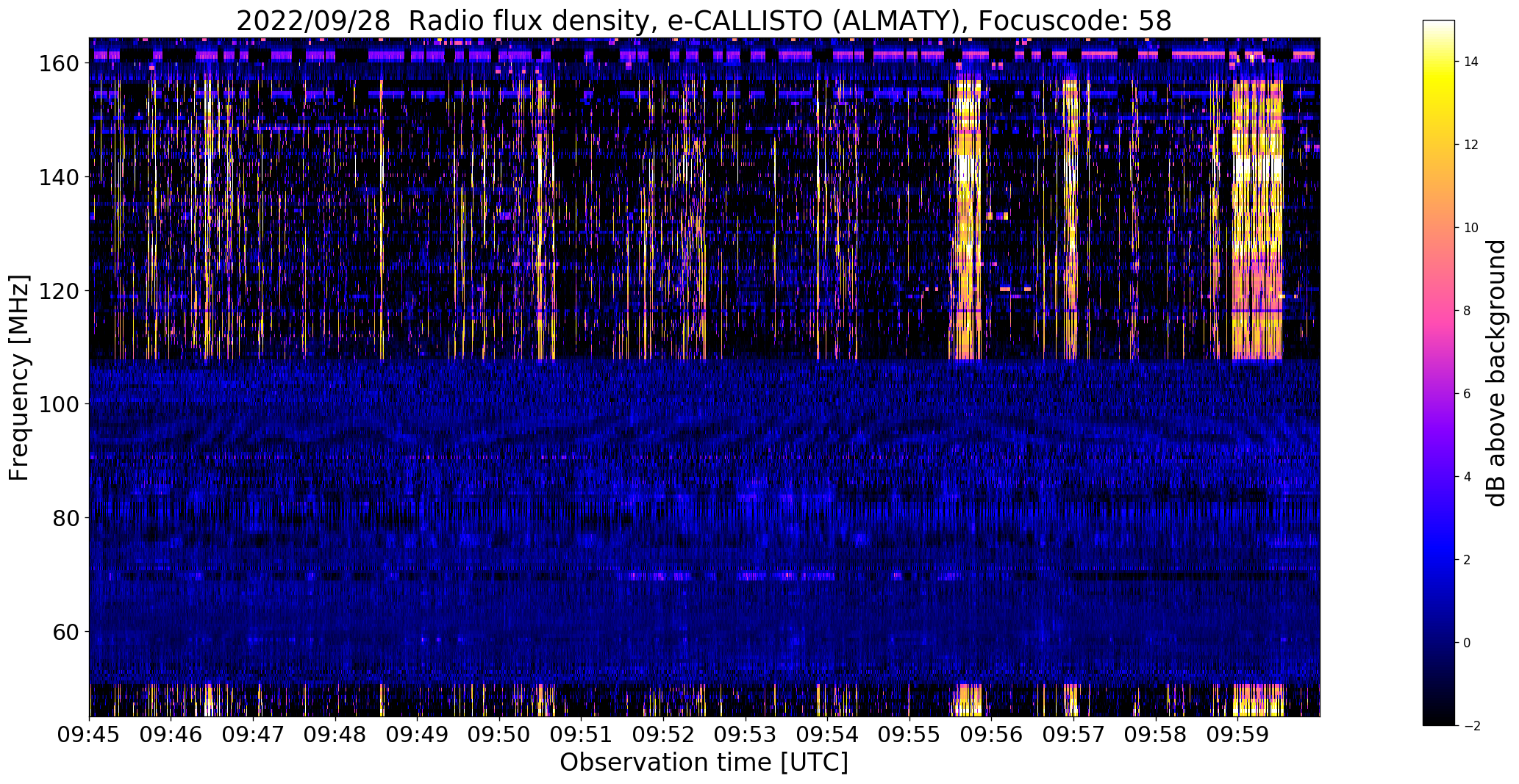
Task: Click the 09:48 time tick label
Action: (335, 735)
